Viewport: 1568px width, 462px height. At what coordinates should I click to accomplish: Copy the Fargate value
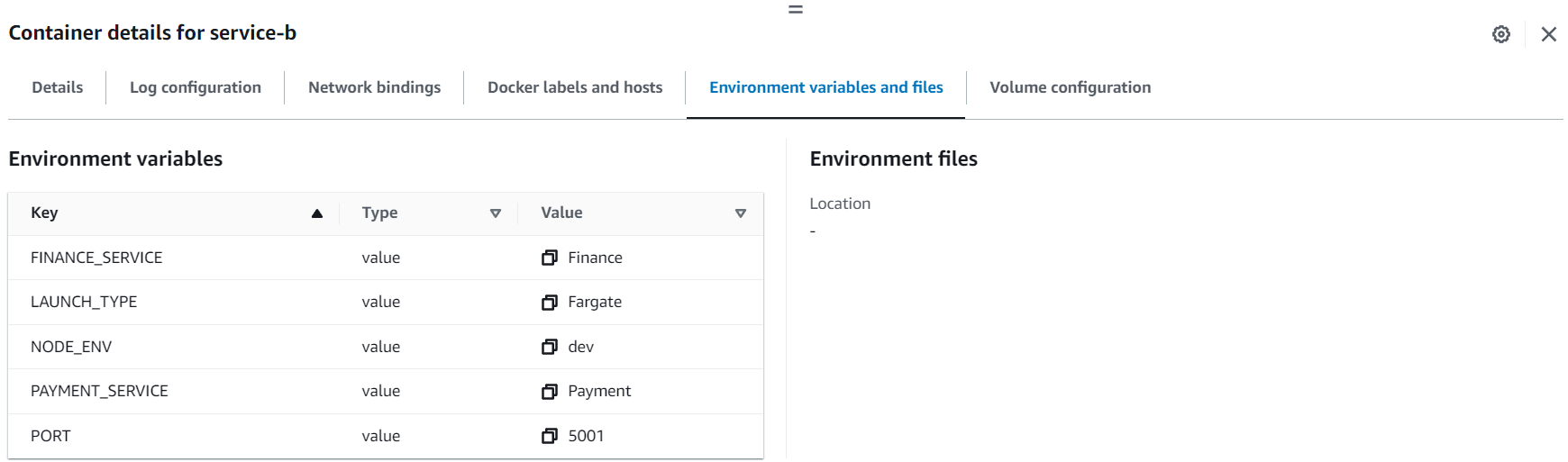click(549, 302)
